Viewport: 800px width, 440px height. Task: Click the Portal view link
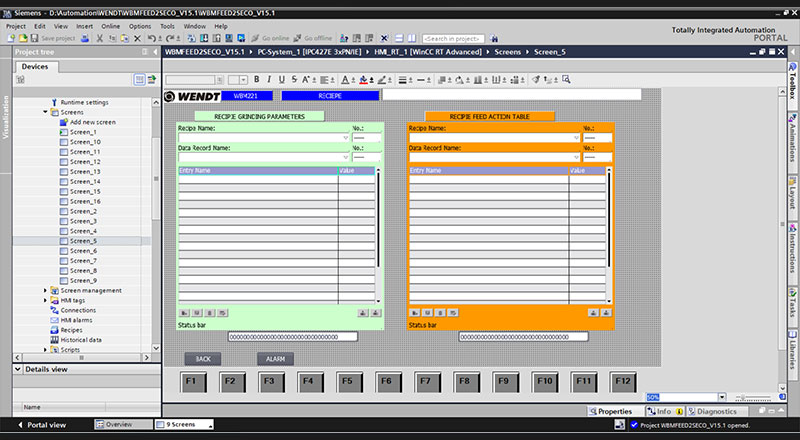[42, 425]
